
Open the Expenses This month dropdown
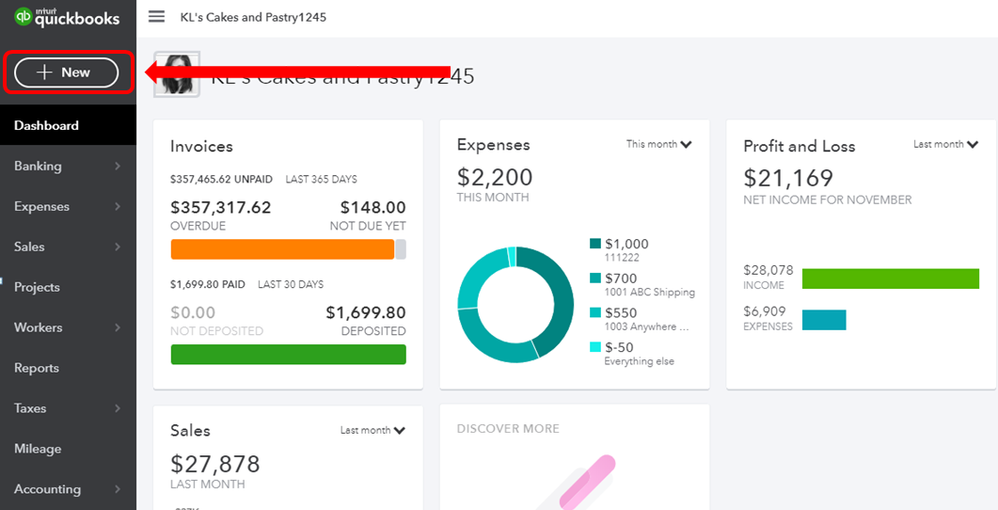click(x=659, y=145)
